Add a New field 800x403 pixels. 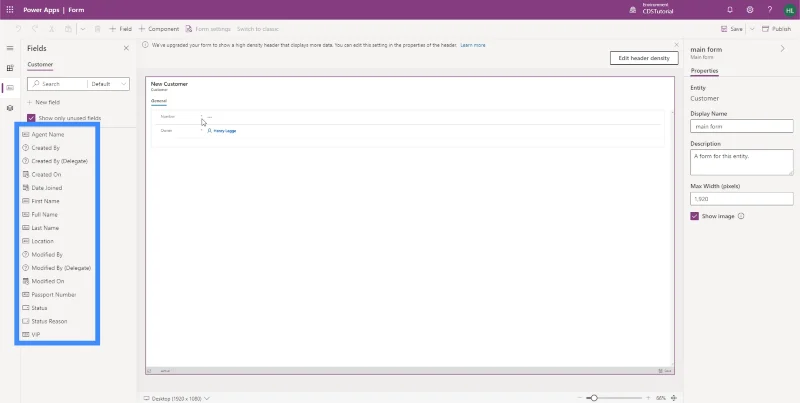(x=43, y=103)
